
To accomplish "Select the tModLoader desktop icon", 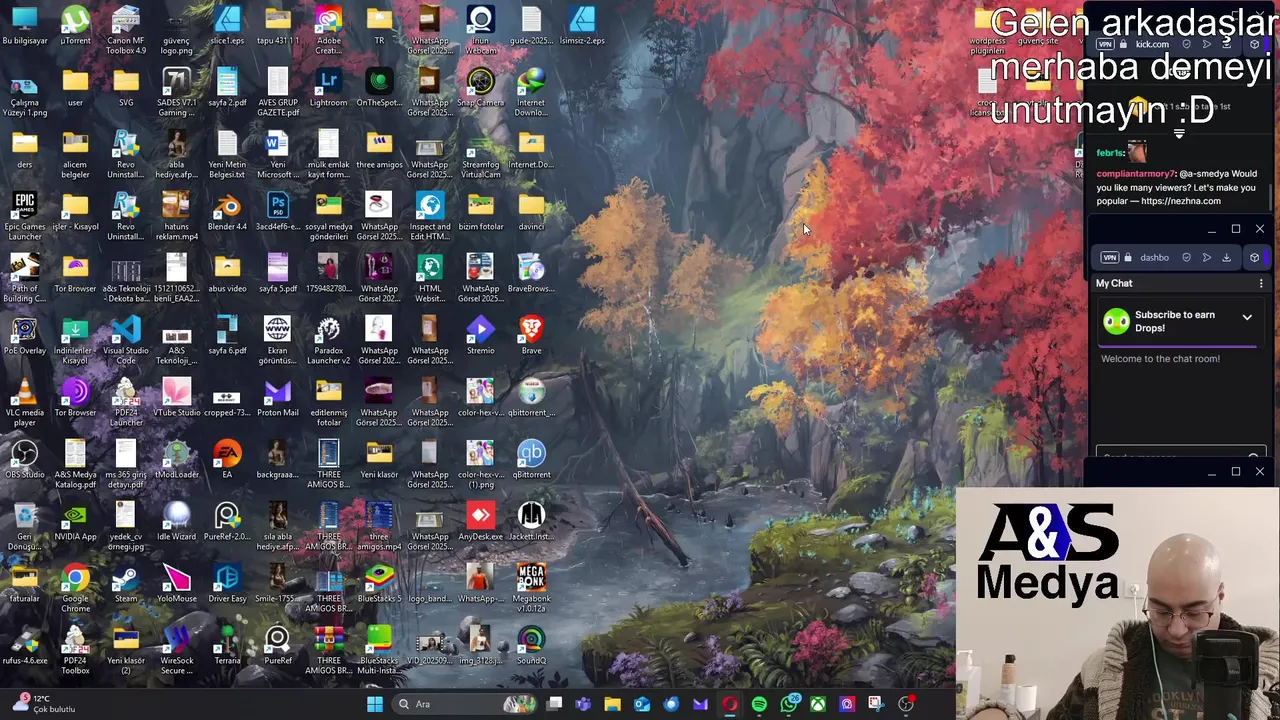I will [x=176, y=460].
